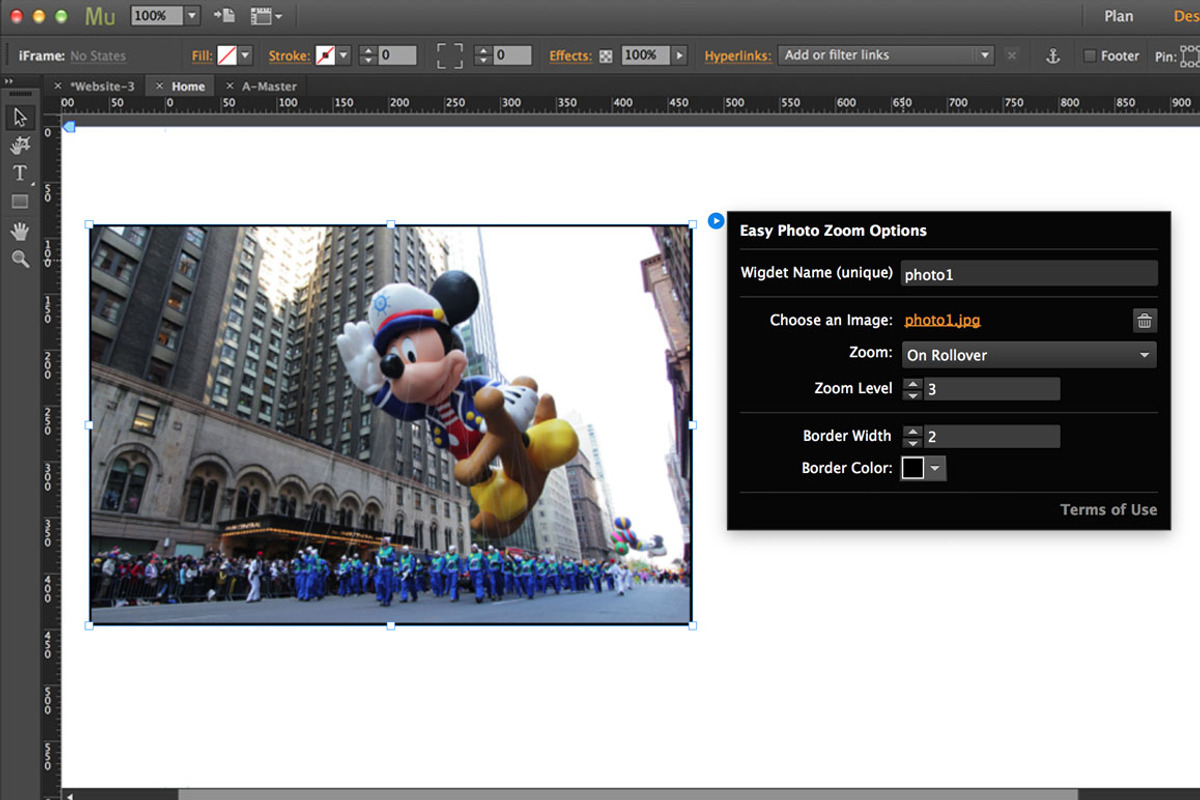Click the corner radius value field

pos(512,56)
